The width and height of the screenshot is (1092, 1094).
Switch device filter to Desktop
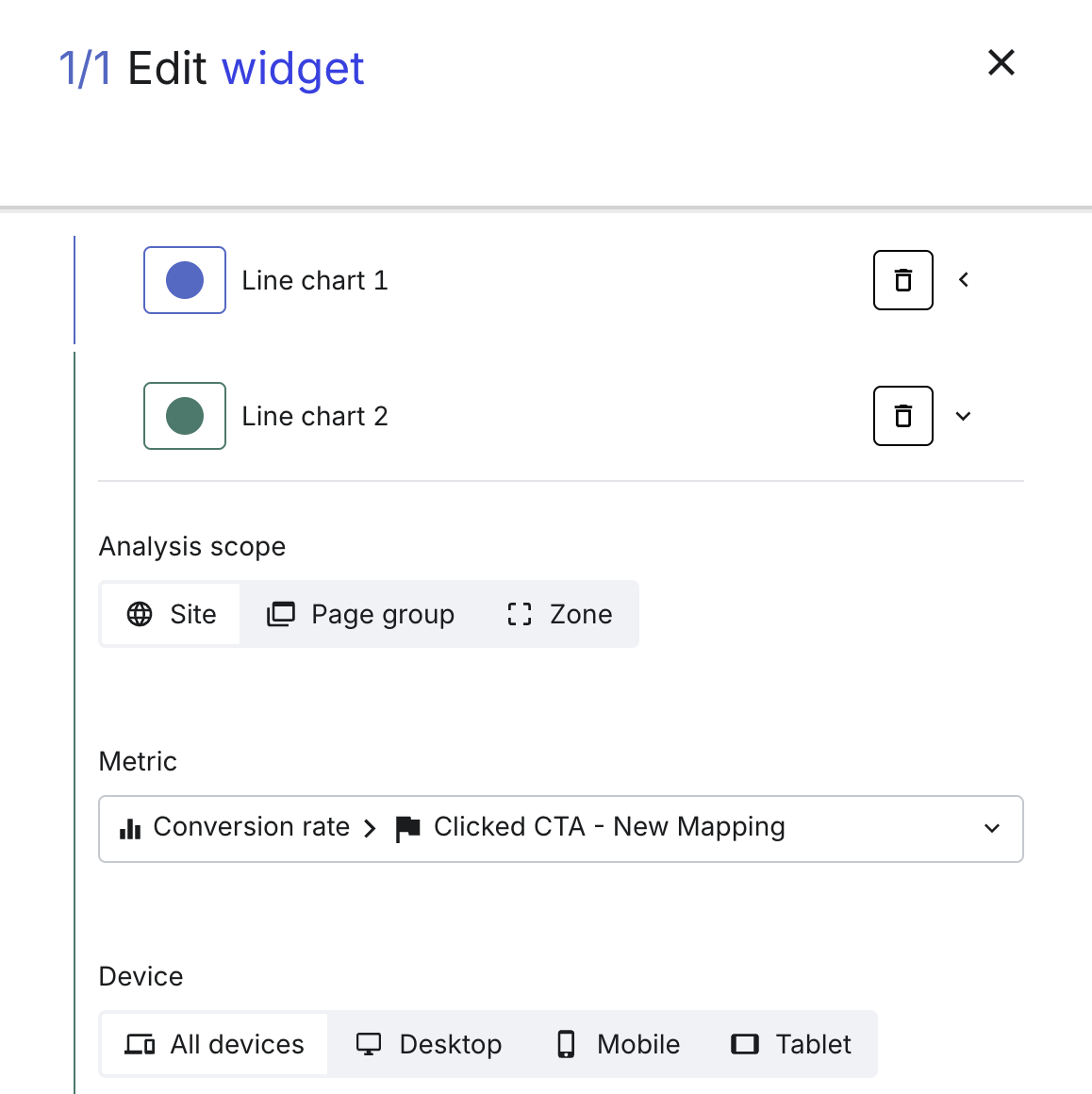pos(428,1044)
